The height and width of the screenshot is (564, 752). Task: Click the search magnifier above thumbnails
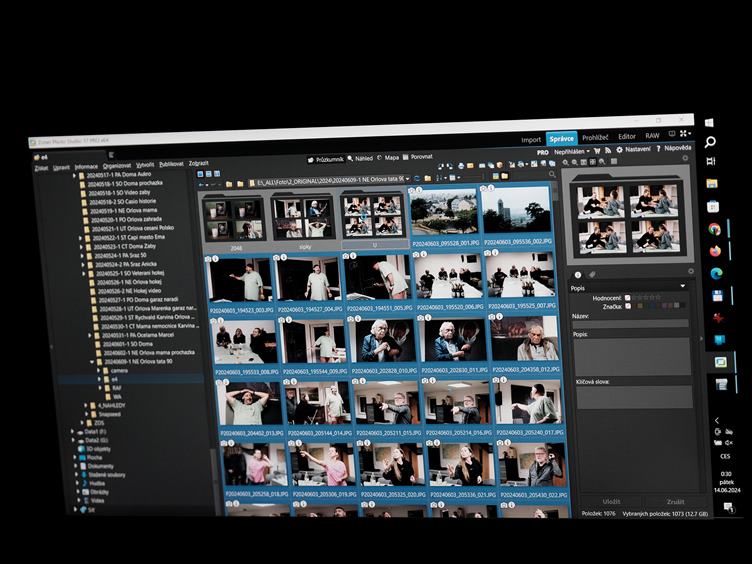[552, 175]
